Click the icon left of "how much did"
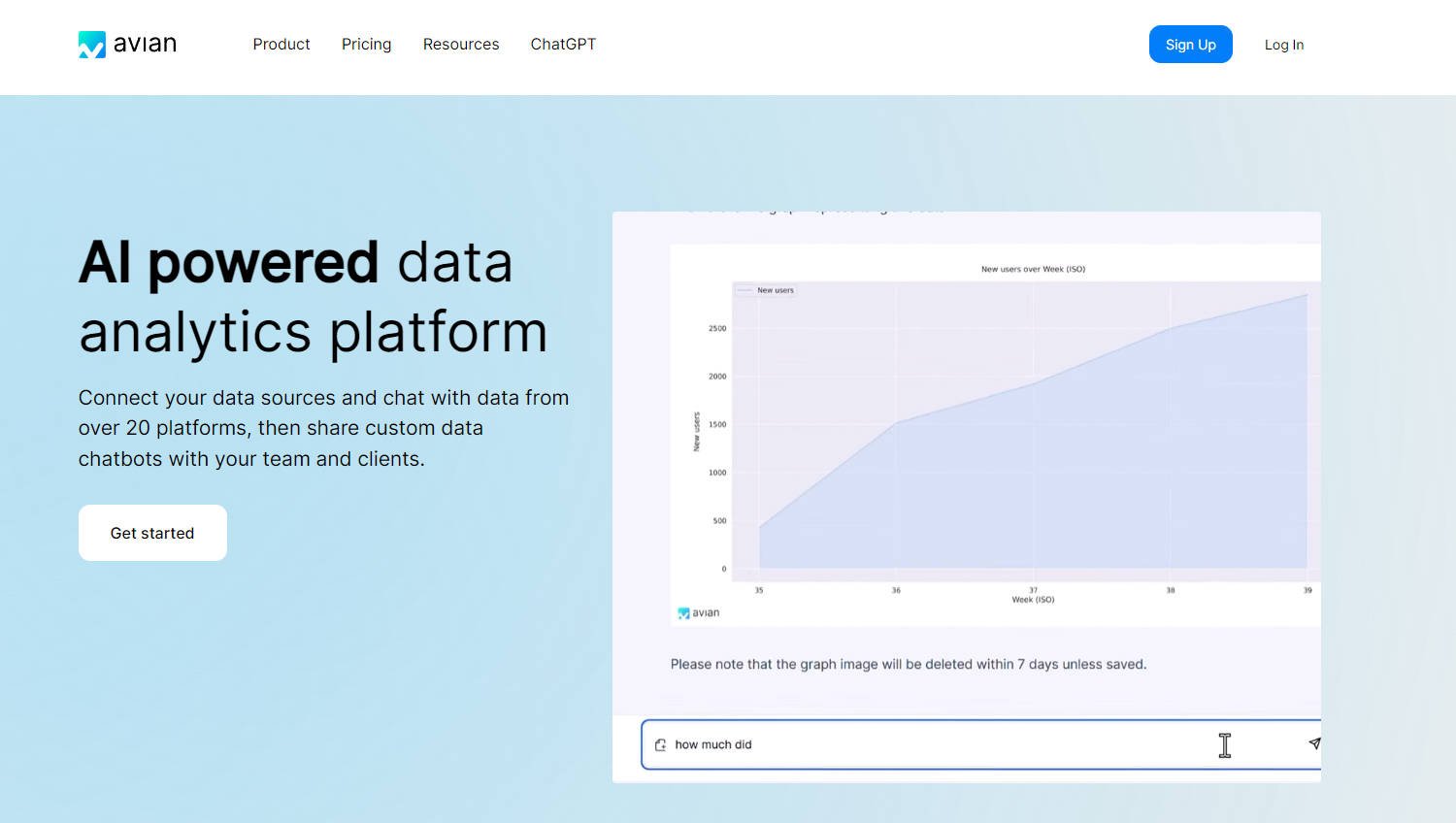Screen dimensions: 1456x823 [x=660, y=745]
